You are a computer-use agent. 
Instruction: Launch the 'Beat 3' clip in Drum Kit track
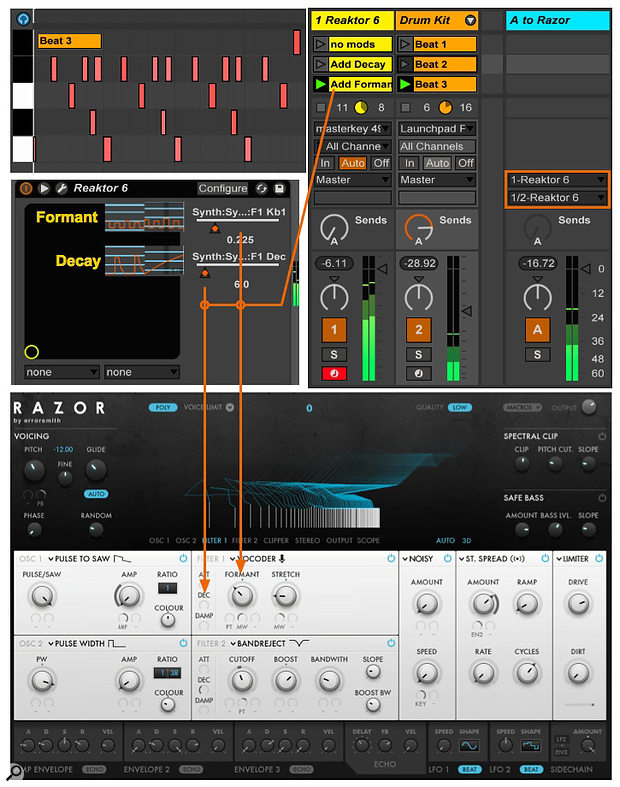[x=405, y=84]
